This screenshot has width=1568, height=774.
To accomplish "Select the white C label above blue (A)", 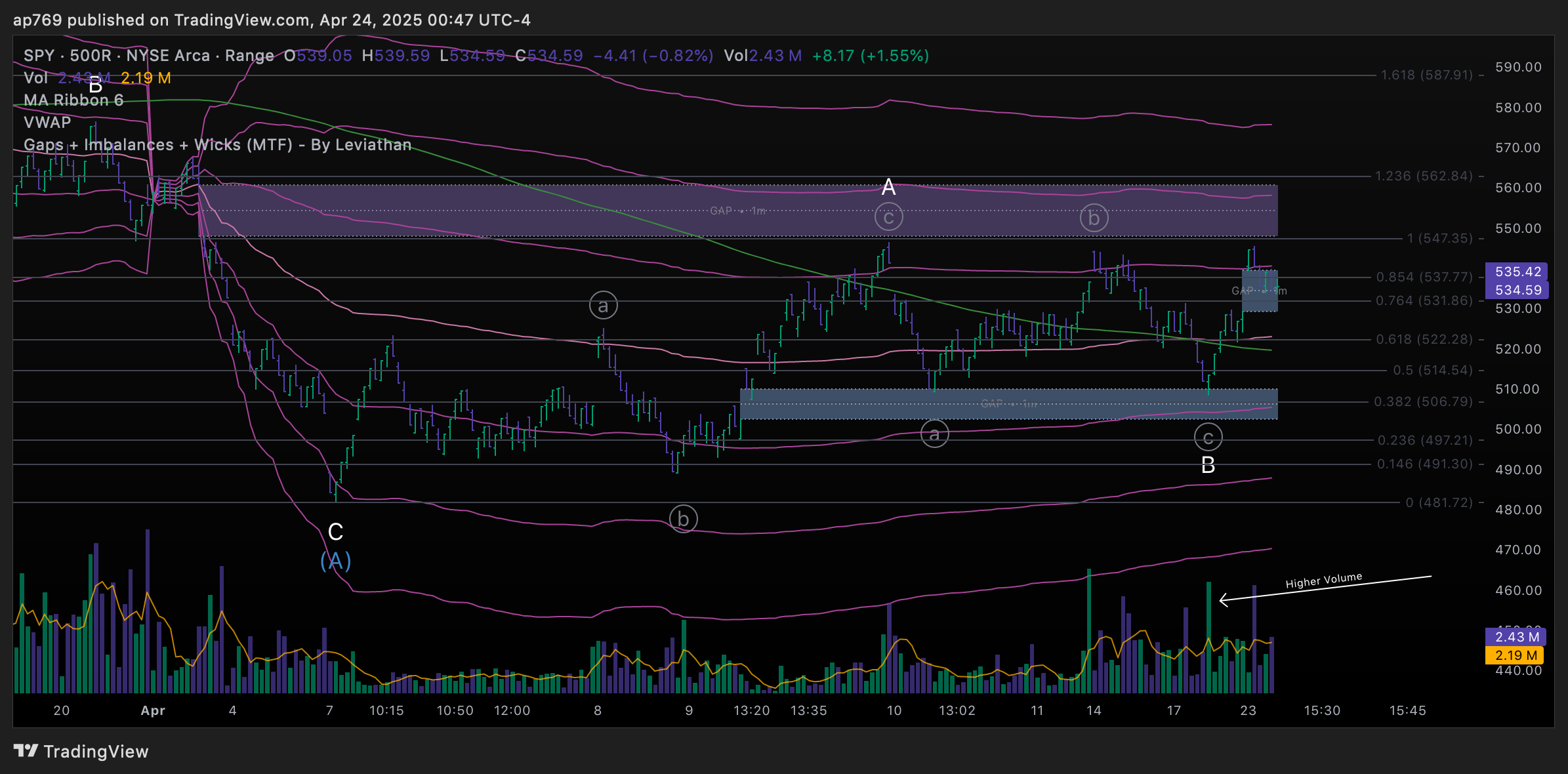I will coord(335,532).
